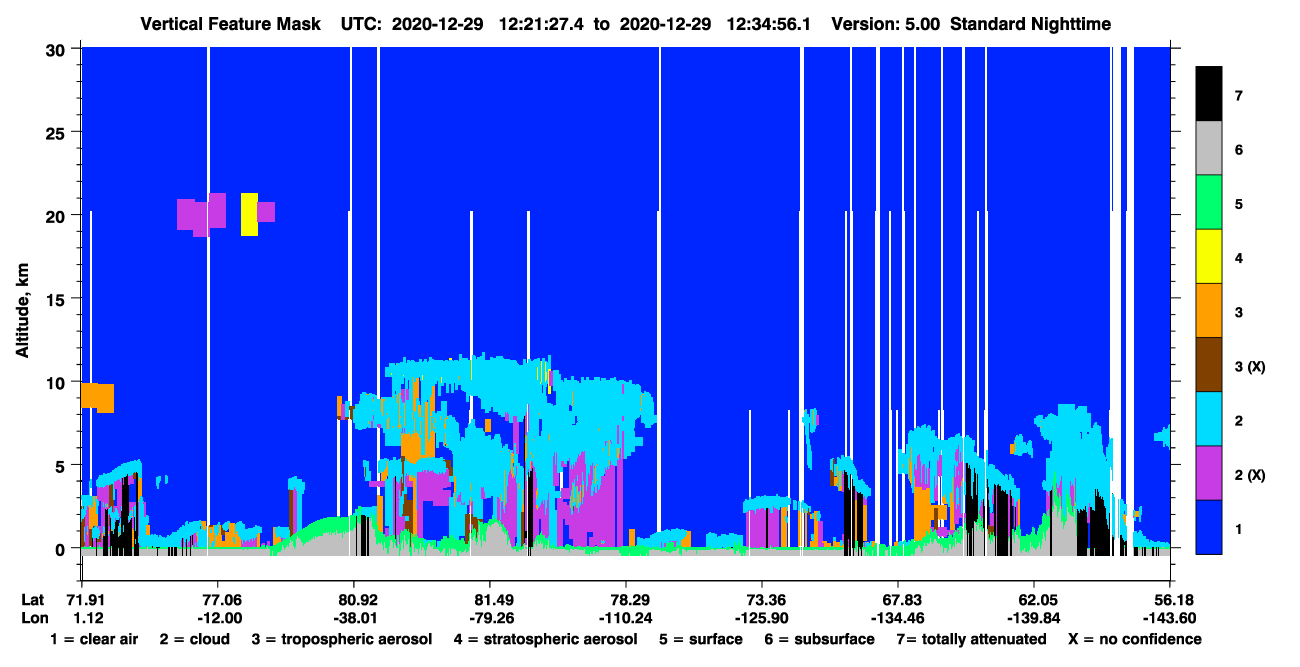Viewport: 1300px width, 667px height.
Task: Click the "5 = surface" legend entry
Action: (701, 639)
